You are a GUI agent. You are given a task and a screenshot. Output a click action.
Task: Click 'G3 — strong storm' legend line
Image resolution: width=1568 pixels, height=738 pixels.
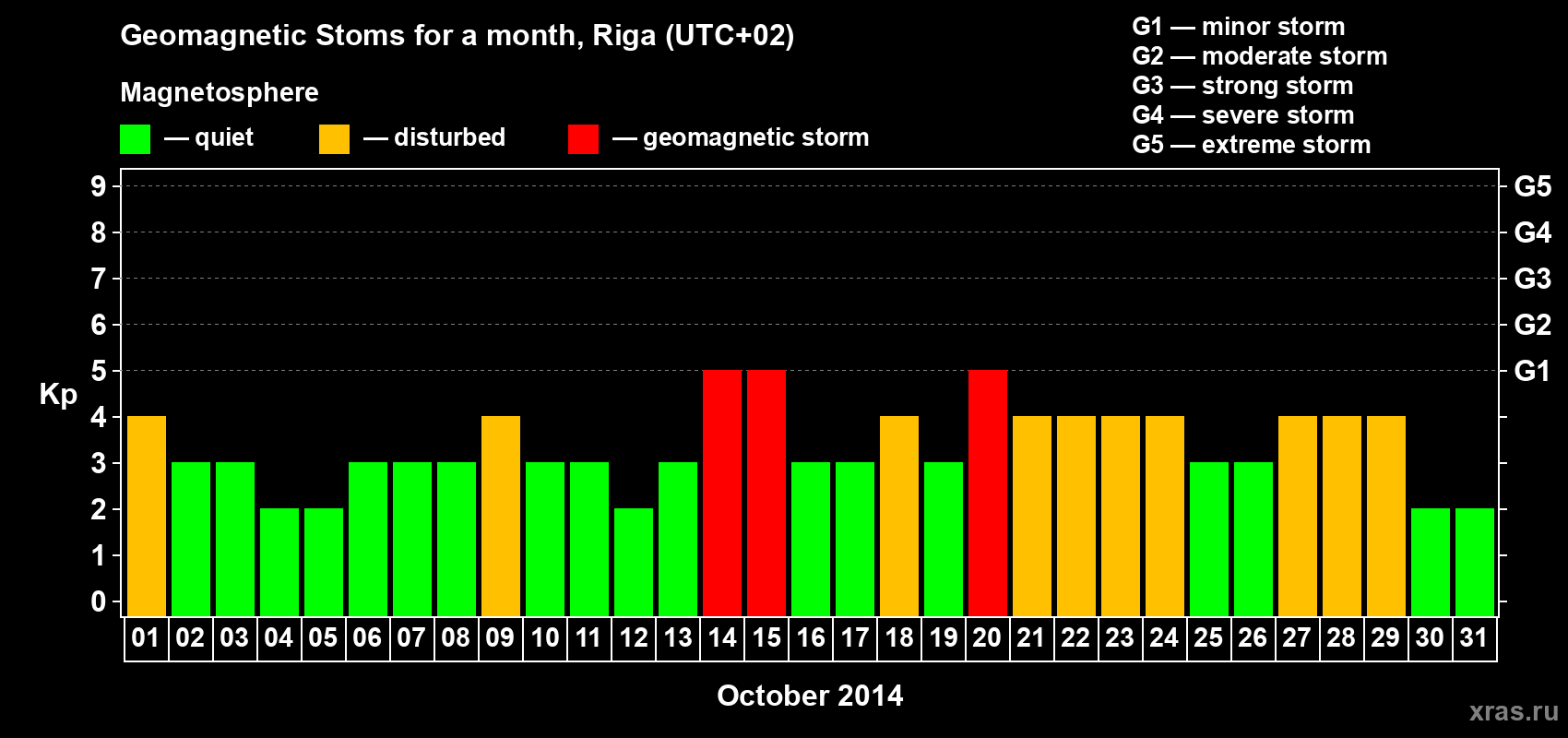point(1243,86)
